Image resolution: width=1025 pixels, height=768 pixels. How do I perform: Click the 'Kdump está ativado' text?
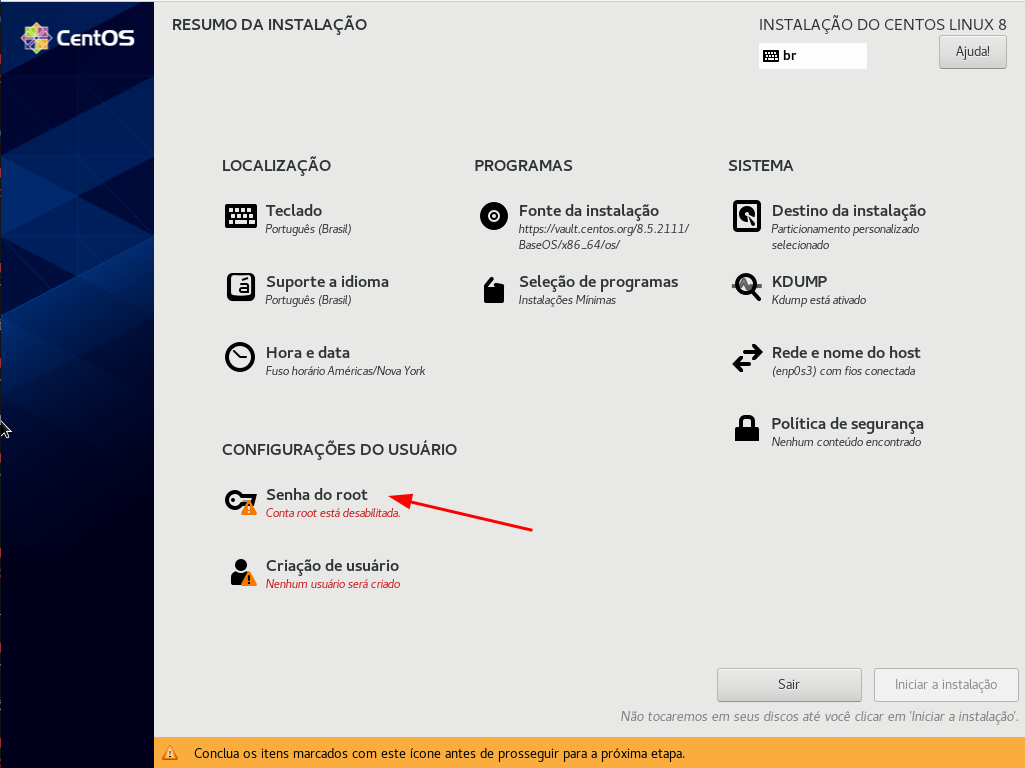pyautogui.click(x=818, y=300)
